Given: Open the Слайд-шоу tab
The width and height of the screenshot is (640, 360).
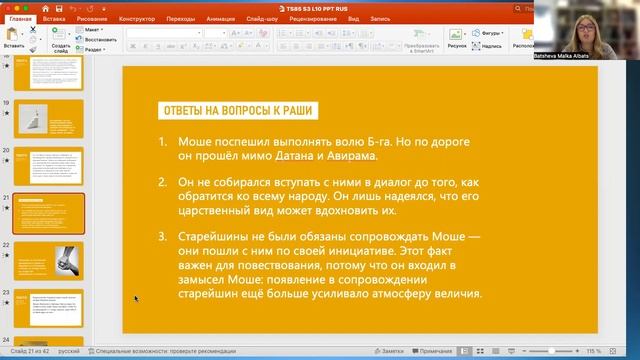Looking at the screenshot, I should click(x=262, y=19).
